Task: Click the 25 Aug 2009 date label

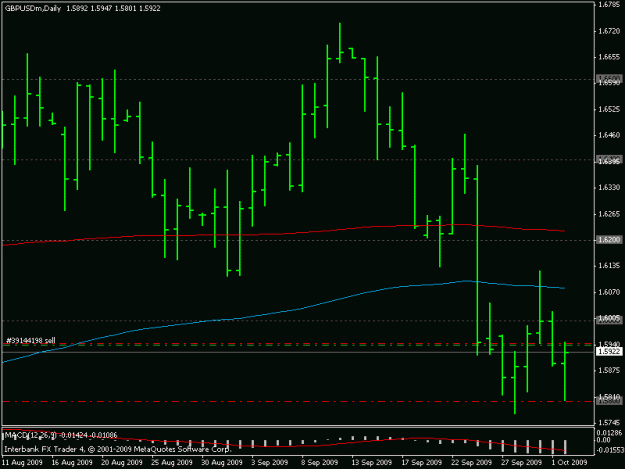Action: (x=172, y=462)
